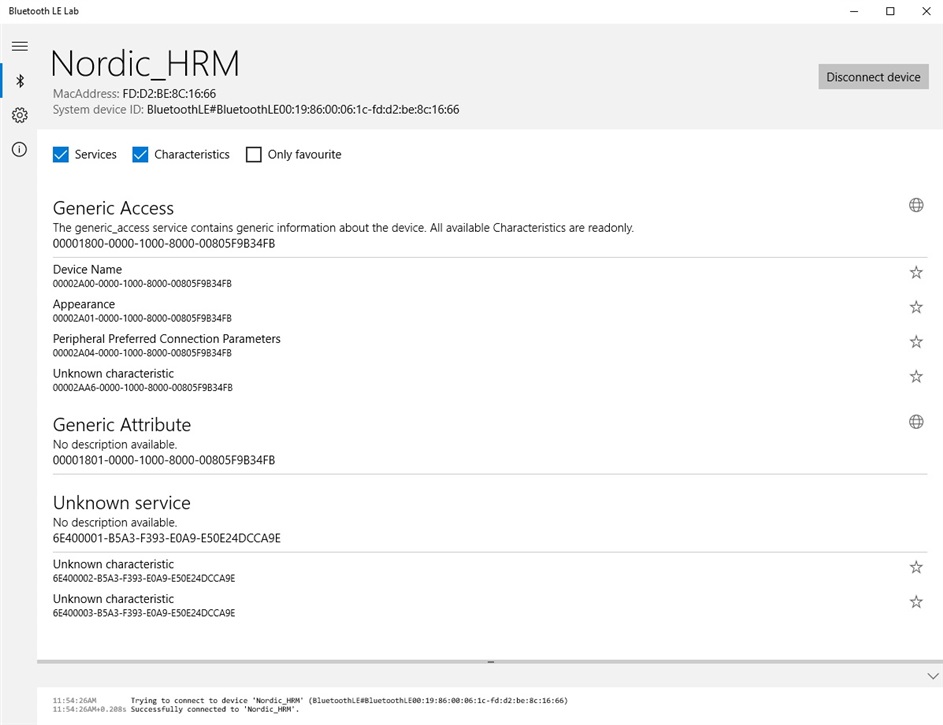This screenshot has height=725, width=943.
Task: Star the Unknown characteristic 6E400003
Action: (916, 602)
